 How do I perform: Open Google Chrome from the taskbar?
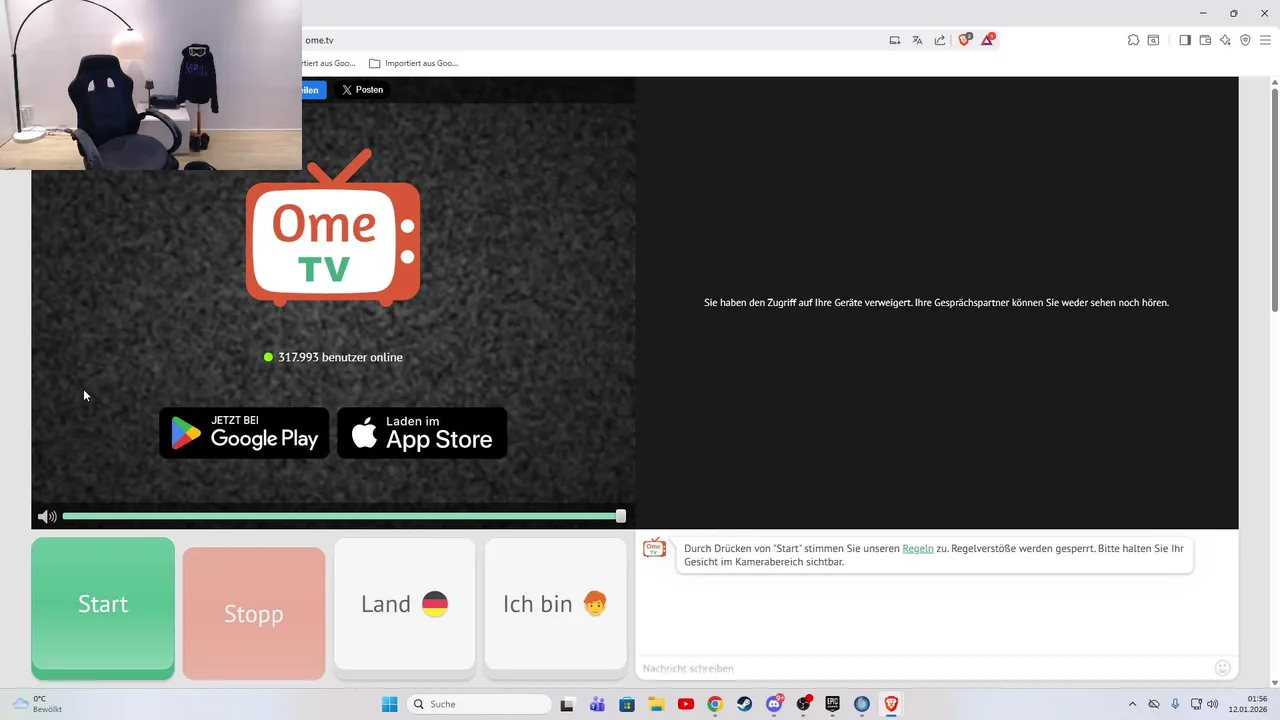coord(715,704)
